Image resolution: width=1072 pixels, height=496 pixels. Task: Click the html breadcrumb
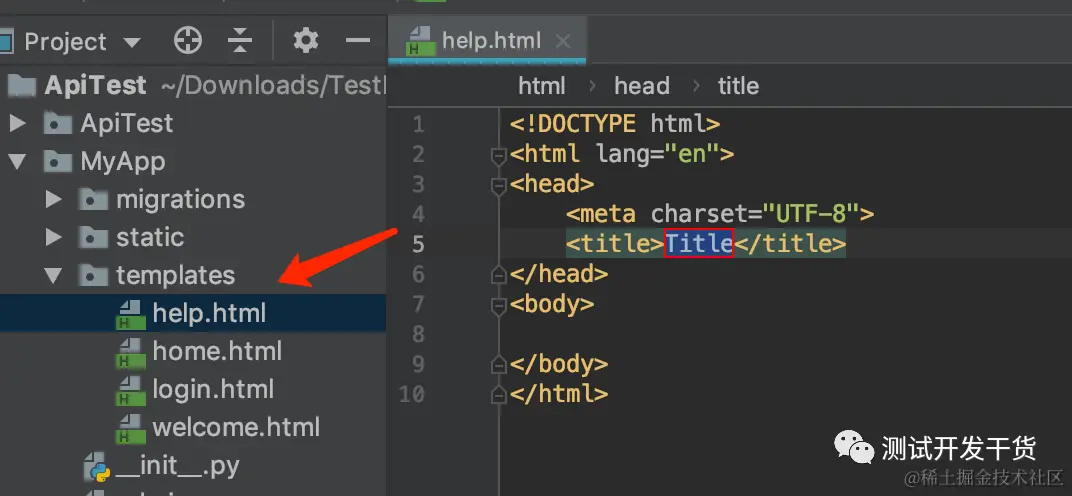pos(541,86)
